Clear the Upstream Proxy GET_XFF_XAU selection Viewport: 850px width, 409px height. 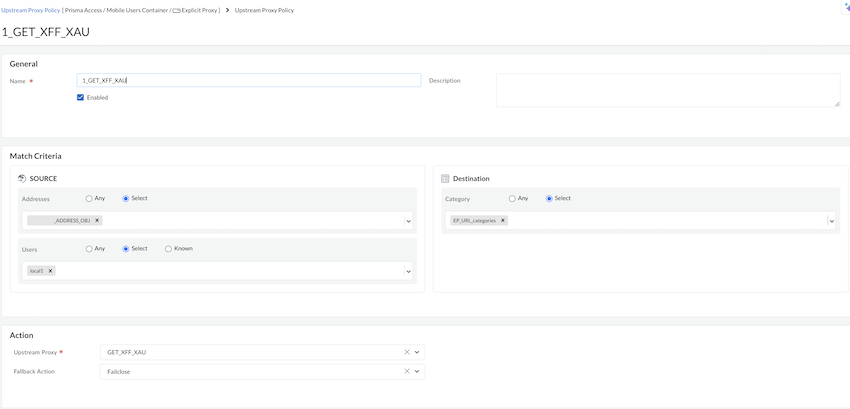407,352
